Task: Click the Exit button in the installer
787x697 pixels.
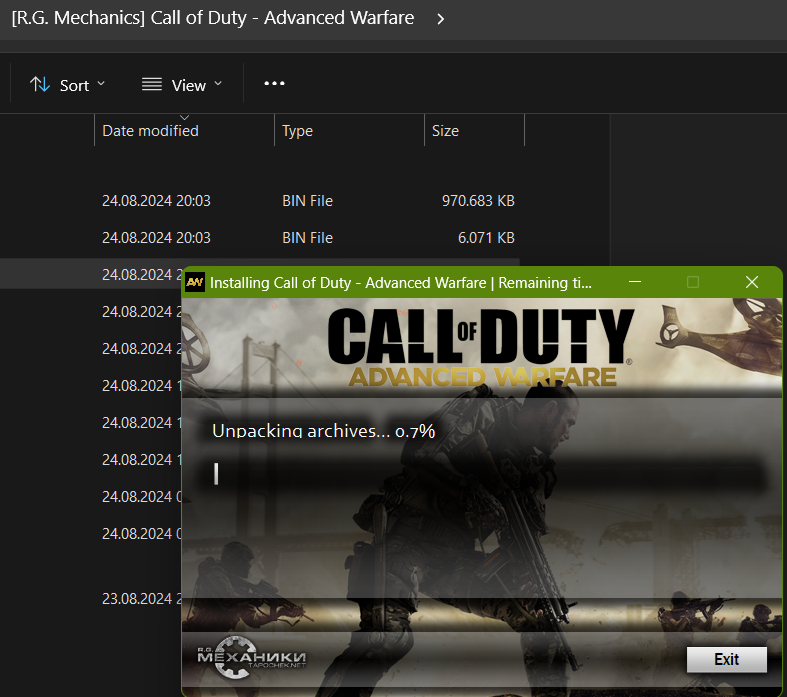Action: [x=726, y=659]
